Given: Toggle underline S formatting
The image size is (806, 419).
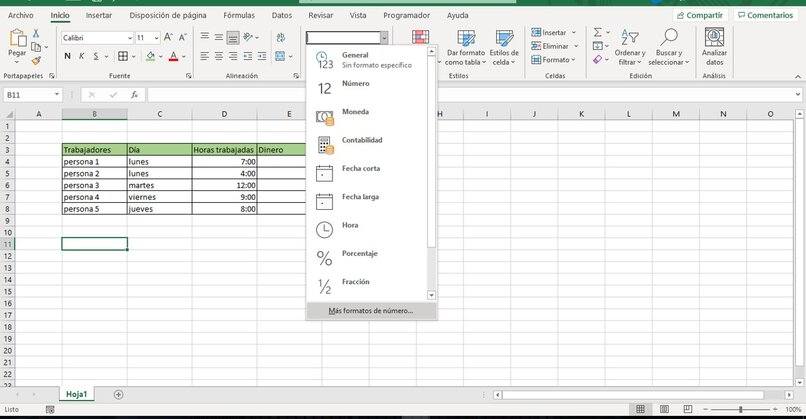Looking at the screenshot, I should coord(96,56).
